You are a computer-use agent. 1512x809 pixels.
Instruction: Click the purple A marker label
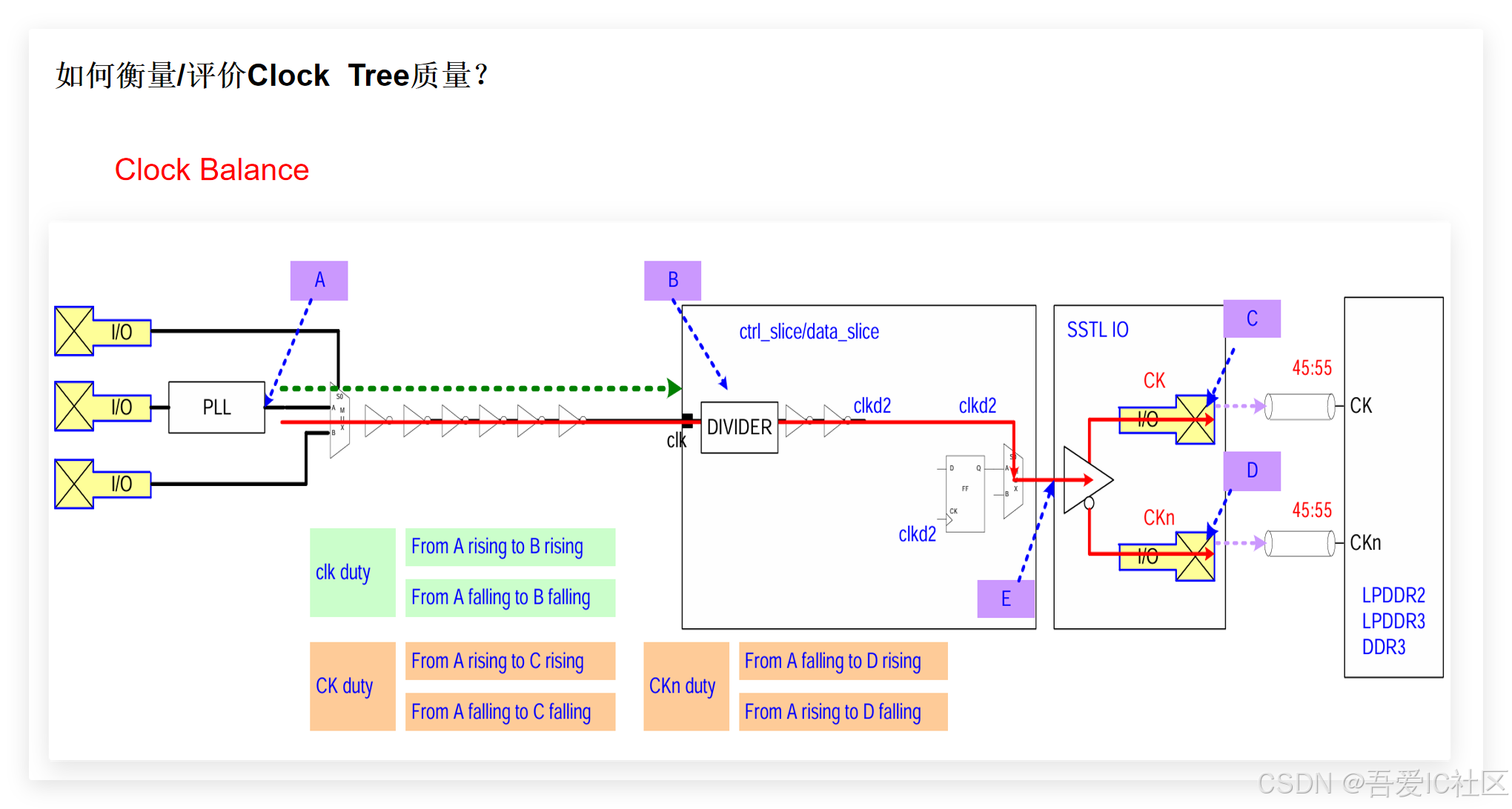(319, 280)
